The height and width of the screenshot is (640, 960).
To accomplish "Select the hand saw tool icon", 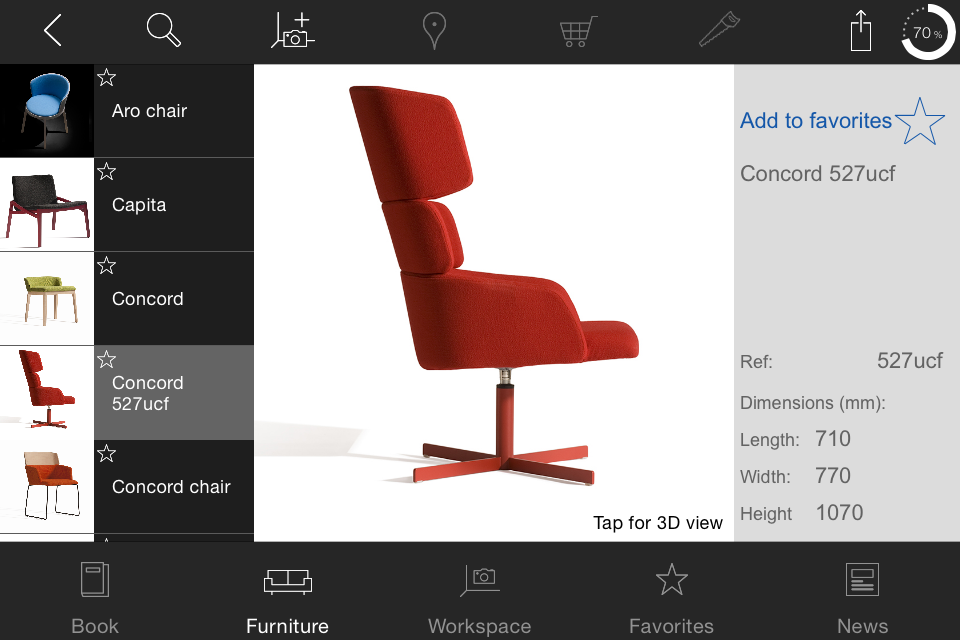I will point(719,30).
